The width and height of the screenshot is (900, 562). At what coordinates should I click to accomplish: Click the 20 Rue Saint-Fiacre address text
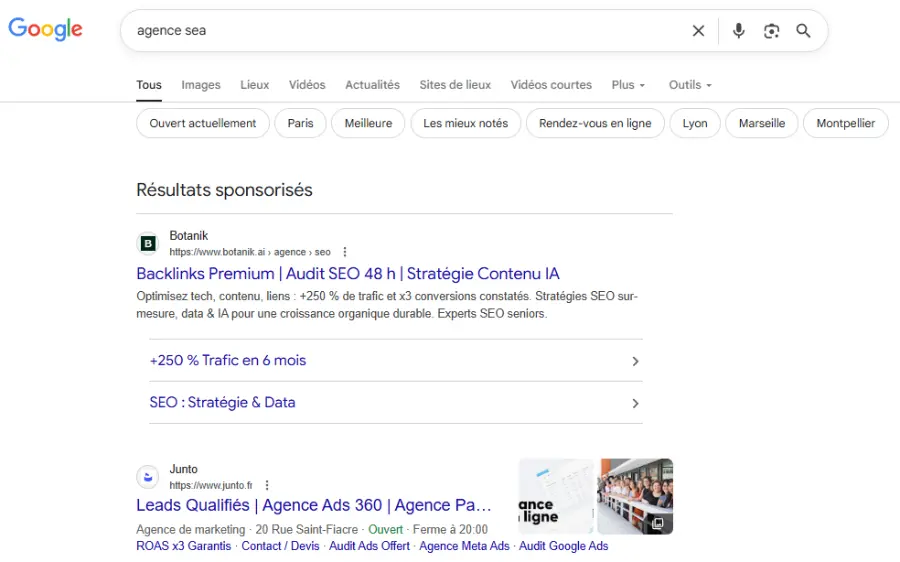307,529
